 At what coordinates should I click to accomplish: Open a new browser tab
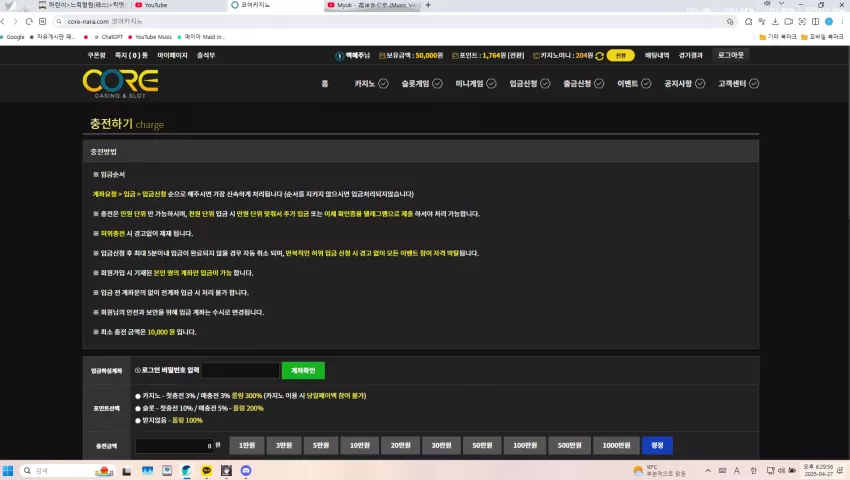428,5
